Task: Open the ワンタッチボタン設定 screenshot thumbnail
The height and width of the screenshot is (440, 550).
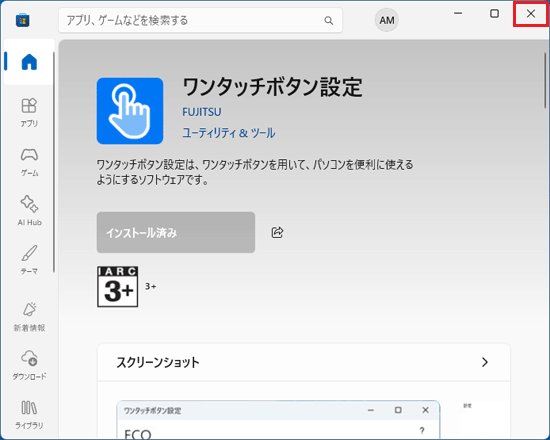Action: coord(278,420)
